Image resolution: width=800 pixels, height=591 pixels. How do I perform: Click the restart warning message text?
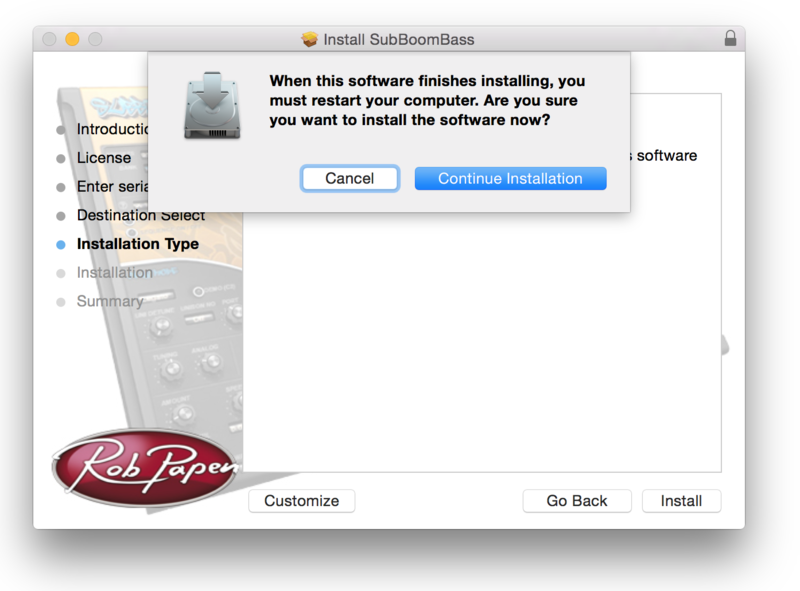pos(428,100)
